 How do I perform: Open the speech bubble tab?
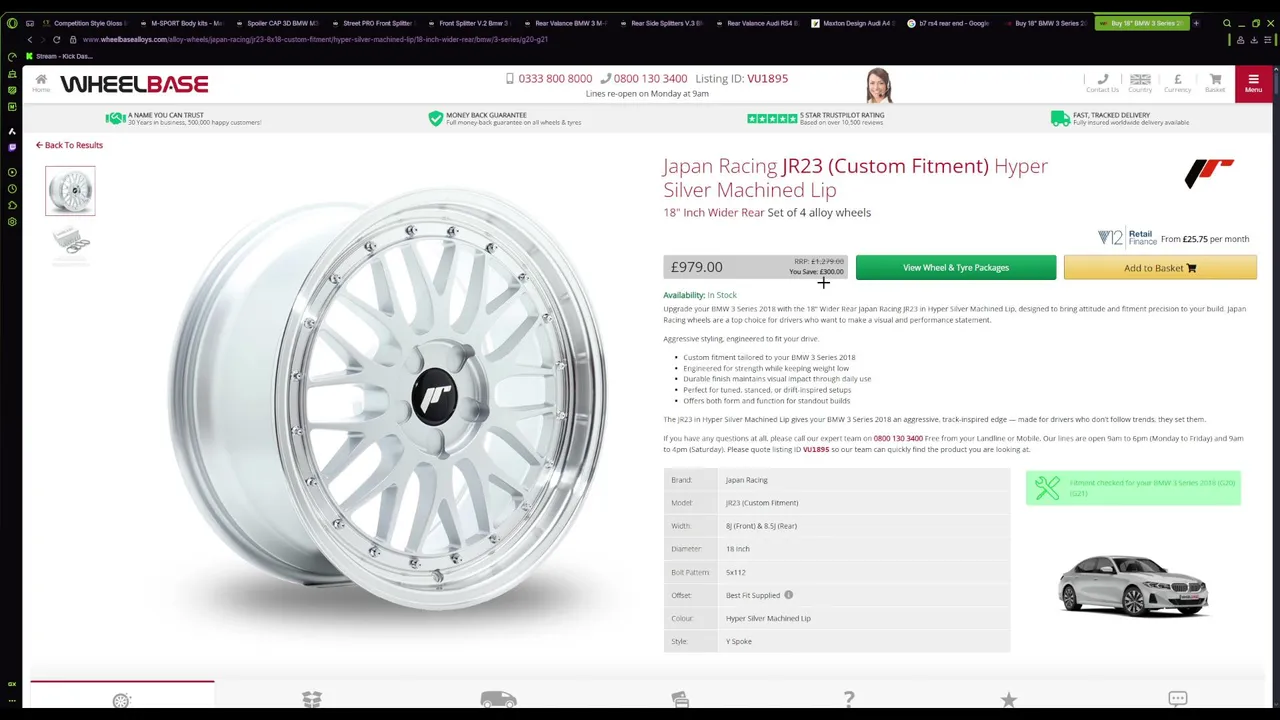tap(1177, 700)
